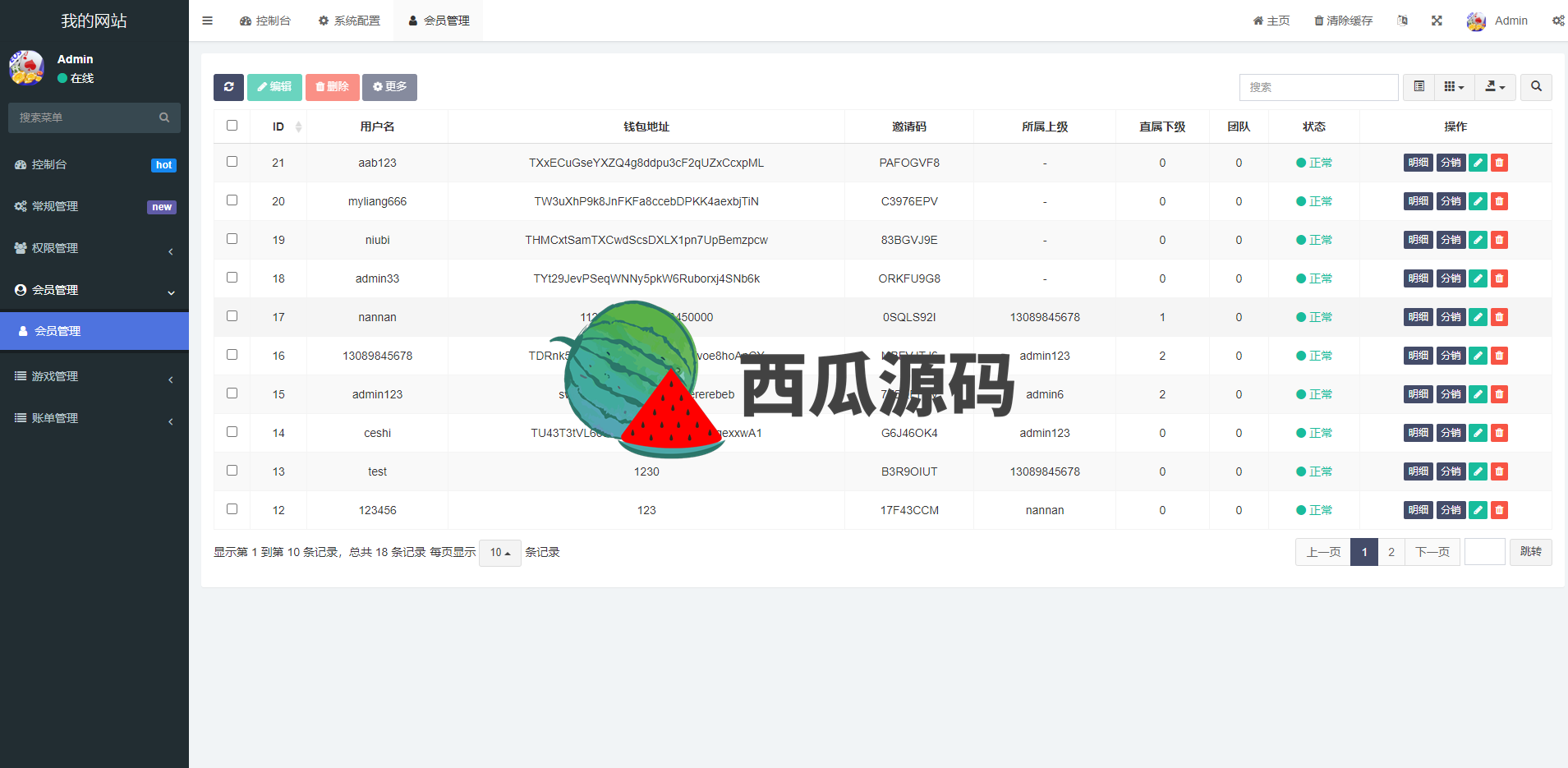Sort table by the ID column arrows

(298, 126)
